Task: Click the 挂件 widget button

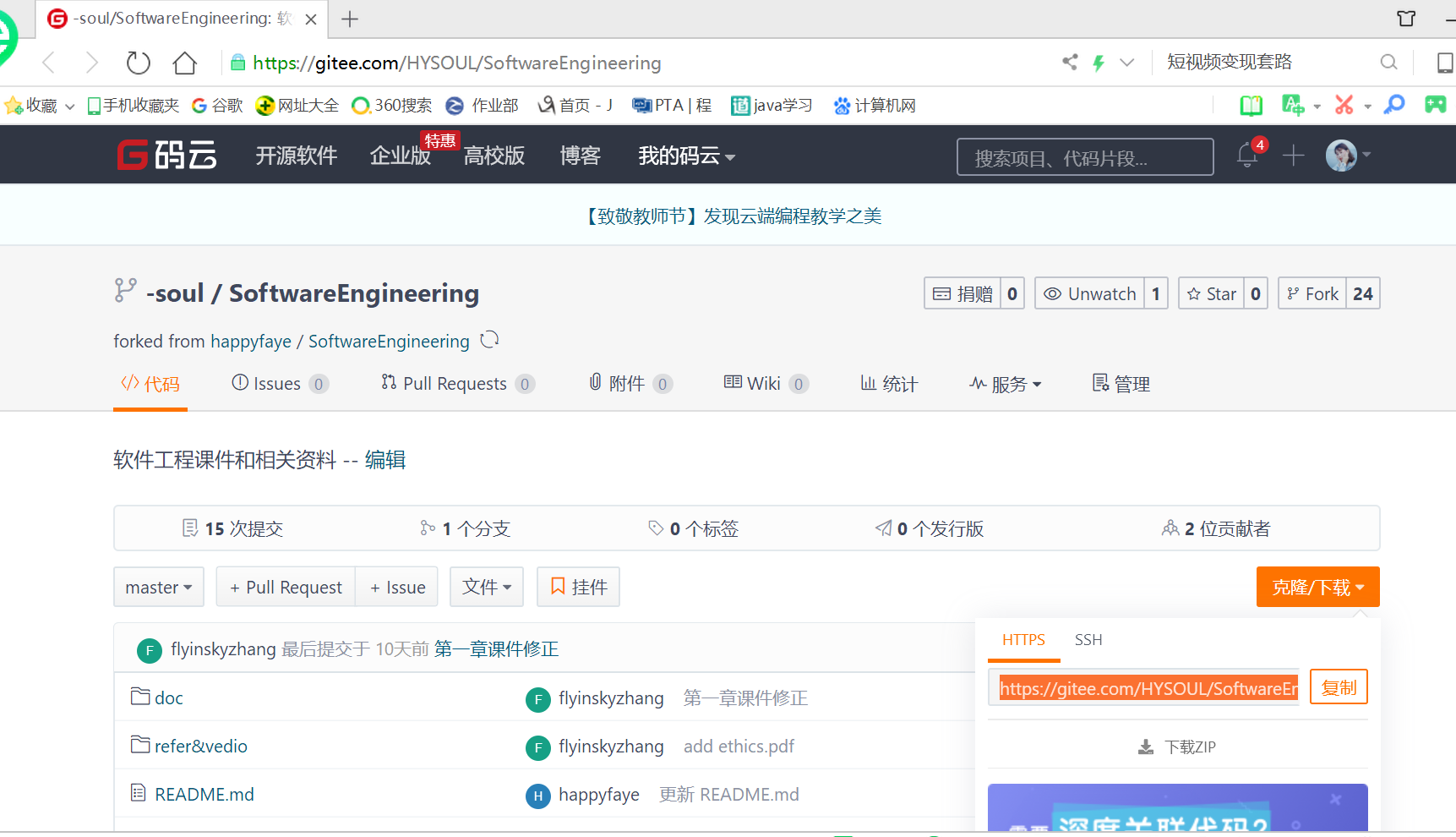Action: (579, 587)
